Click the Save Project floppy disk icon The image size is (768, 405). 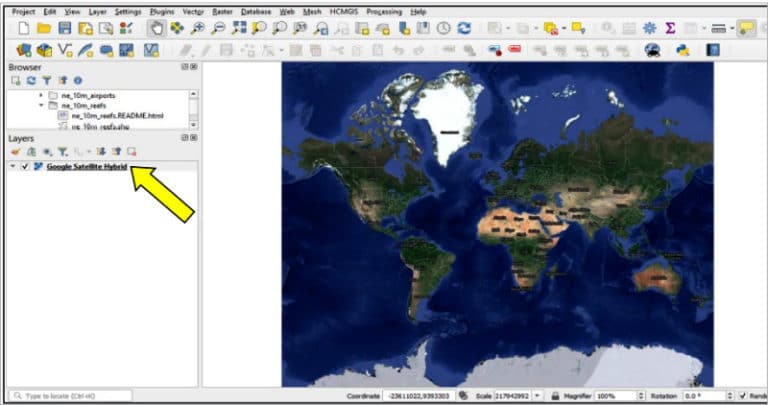coord(65,28)
